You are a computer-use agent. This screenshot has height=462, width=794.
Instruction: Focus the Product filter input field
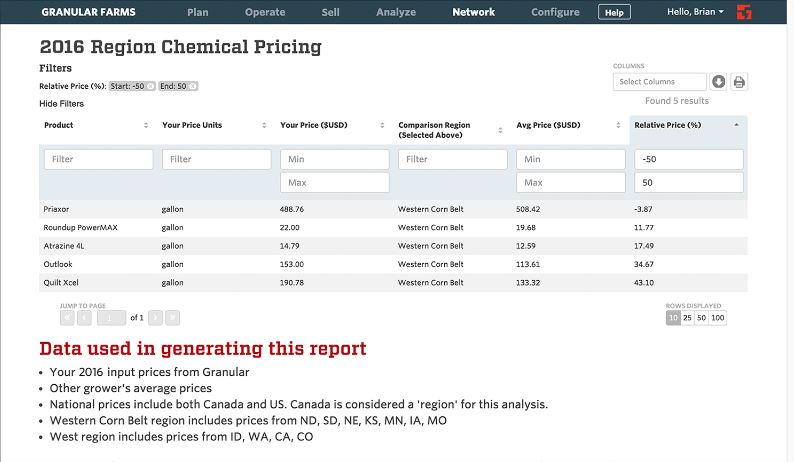pyautogui.click(x=98, y=159)
